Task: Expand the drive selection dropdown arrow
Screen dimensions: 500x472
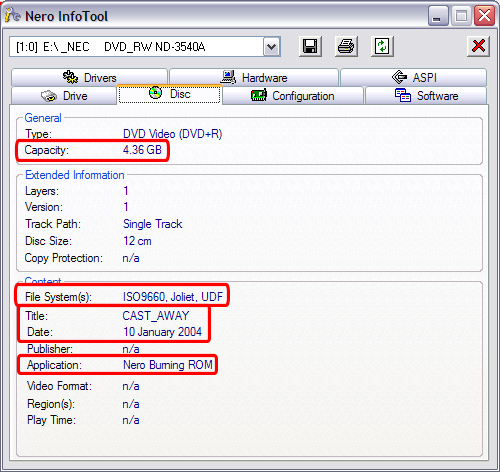Action: [272, 46]
